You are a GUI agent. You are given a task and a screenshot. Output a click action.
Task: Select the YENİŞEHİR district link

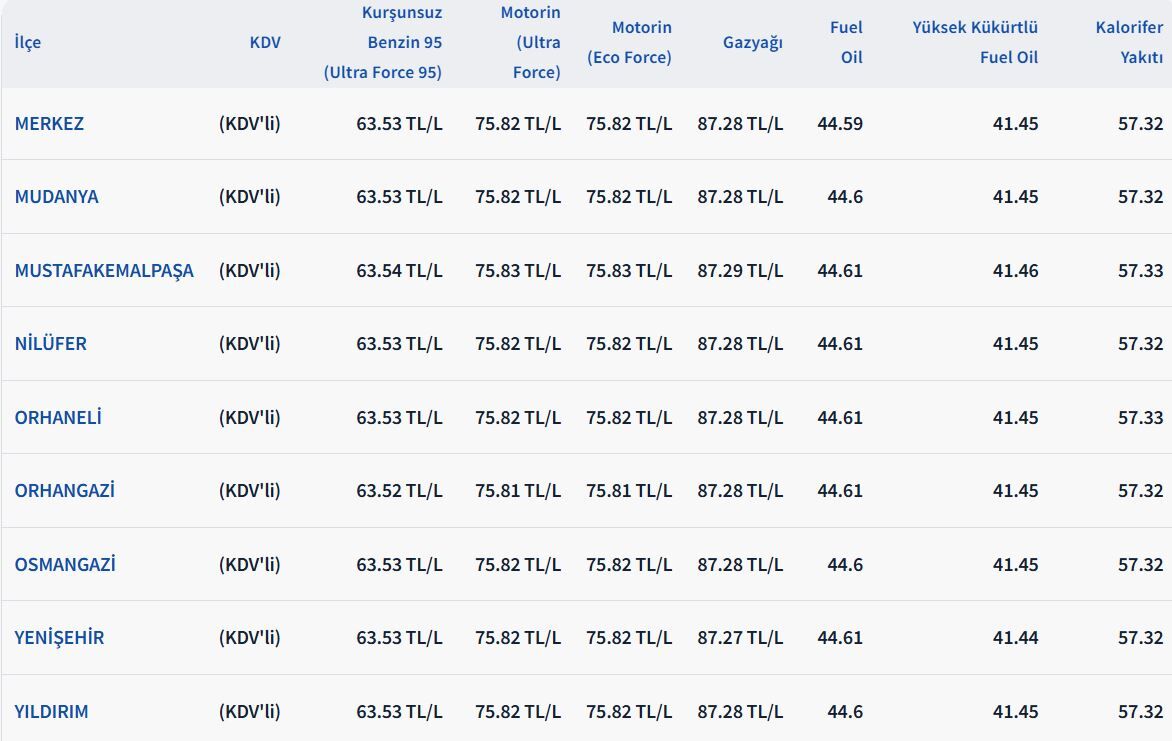point(59,638)
